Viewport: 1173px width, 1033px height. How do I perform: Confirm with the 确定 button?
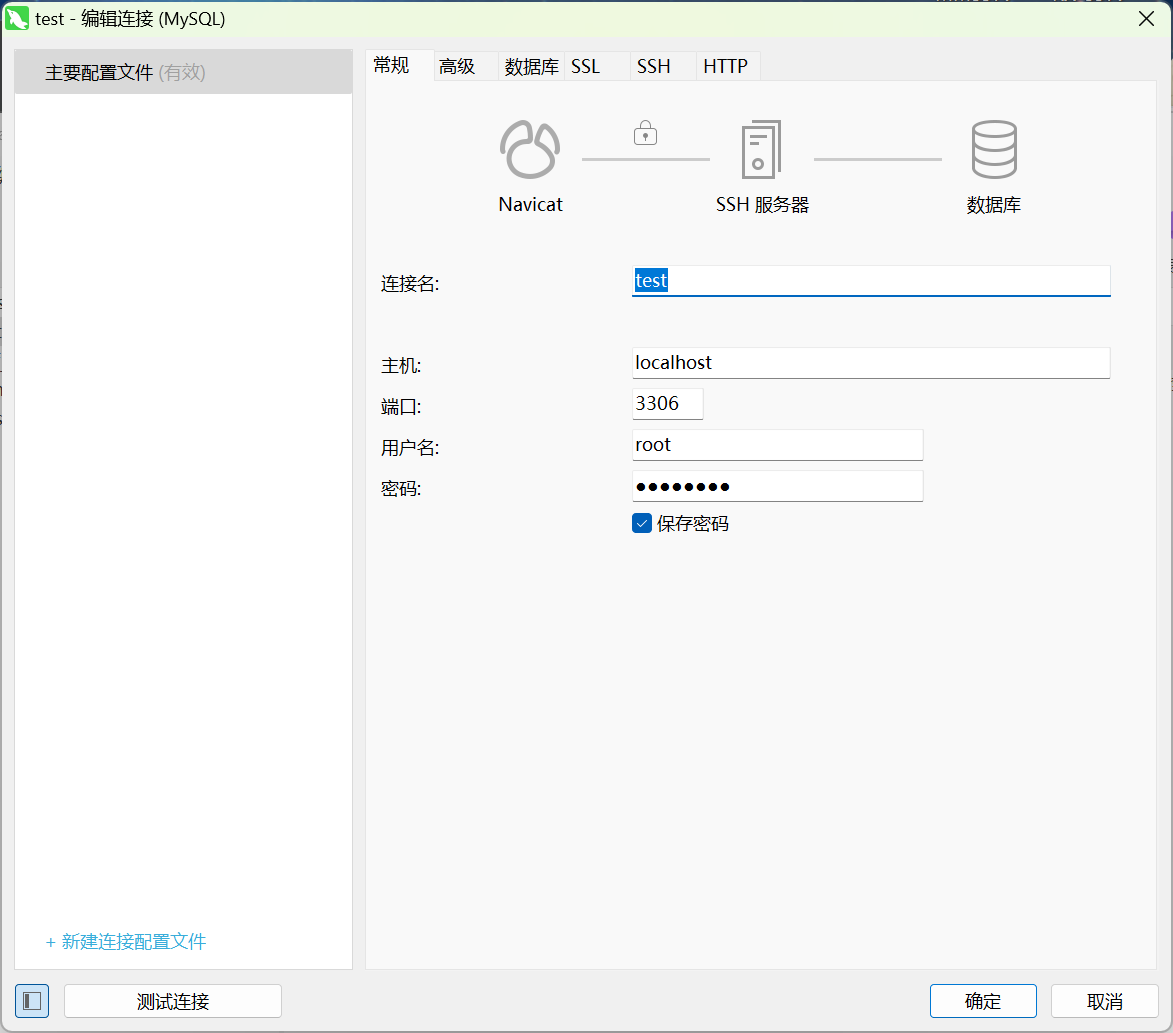pyautogui.click(x=983, y=1001)
